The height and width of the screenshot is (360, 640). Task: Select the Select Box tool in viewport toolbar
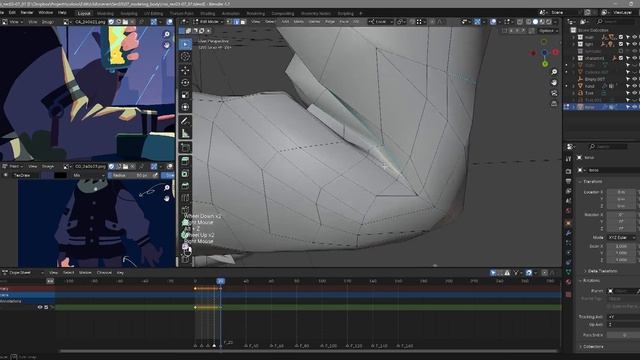coord(185,44)
